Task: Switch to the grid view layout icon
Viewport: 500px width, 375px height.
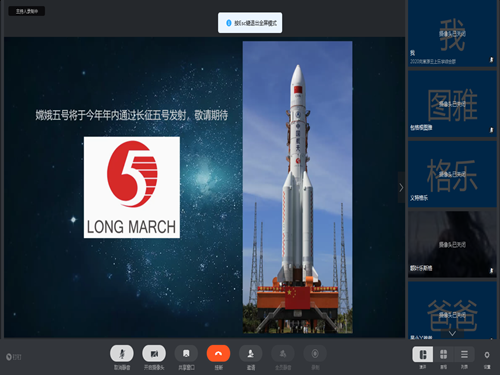Action: [x=443, y=354]
